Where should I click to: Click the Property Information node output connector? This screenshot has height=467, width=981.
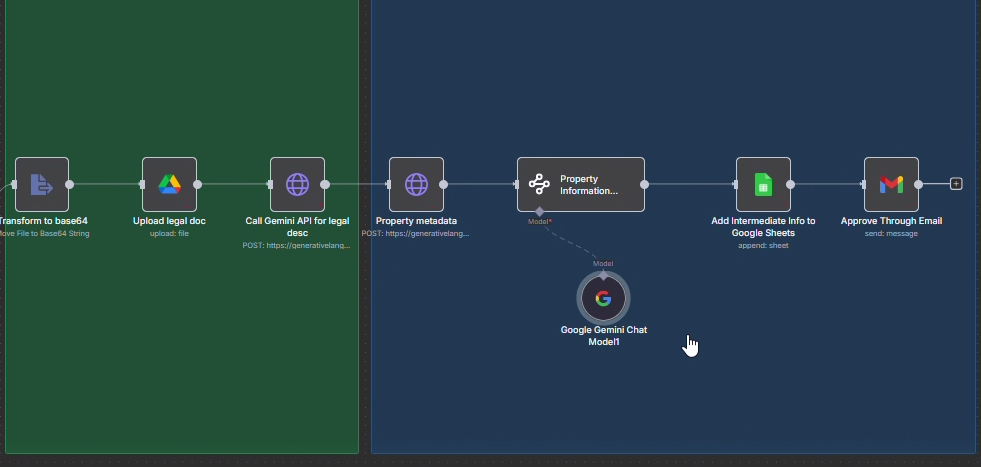tap(645, 184)
